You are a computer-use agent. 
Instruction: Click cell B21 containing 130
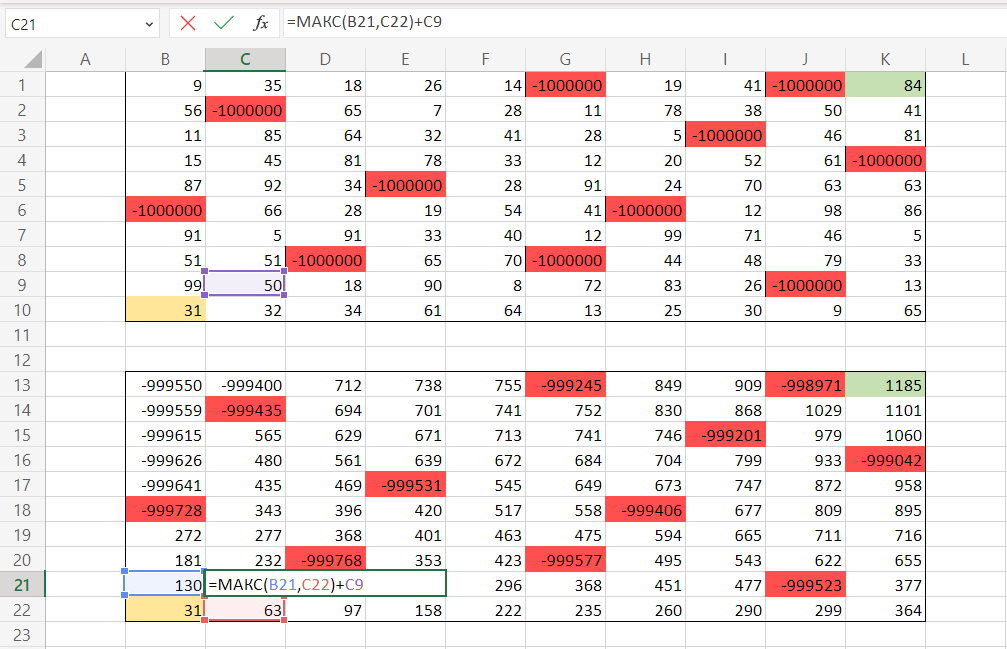[165, 584]
